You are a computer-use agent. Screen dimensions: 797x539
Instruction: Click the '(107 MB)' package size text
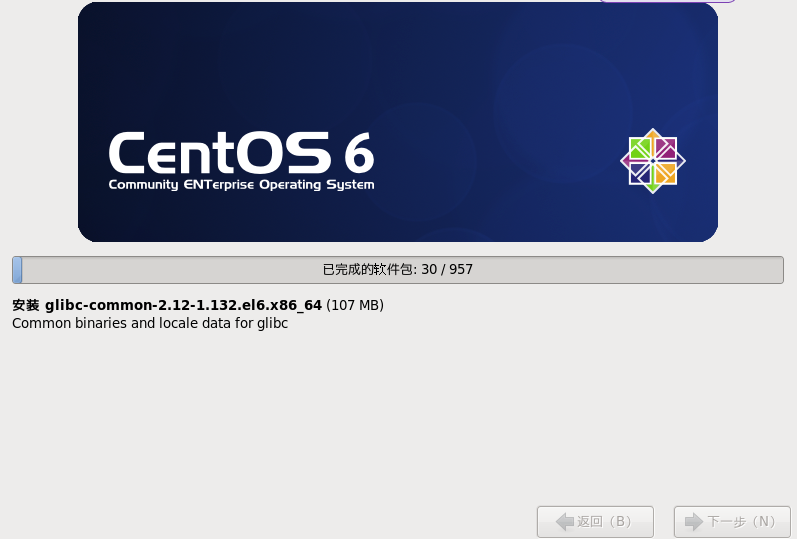pos(355,305)
